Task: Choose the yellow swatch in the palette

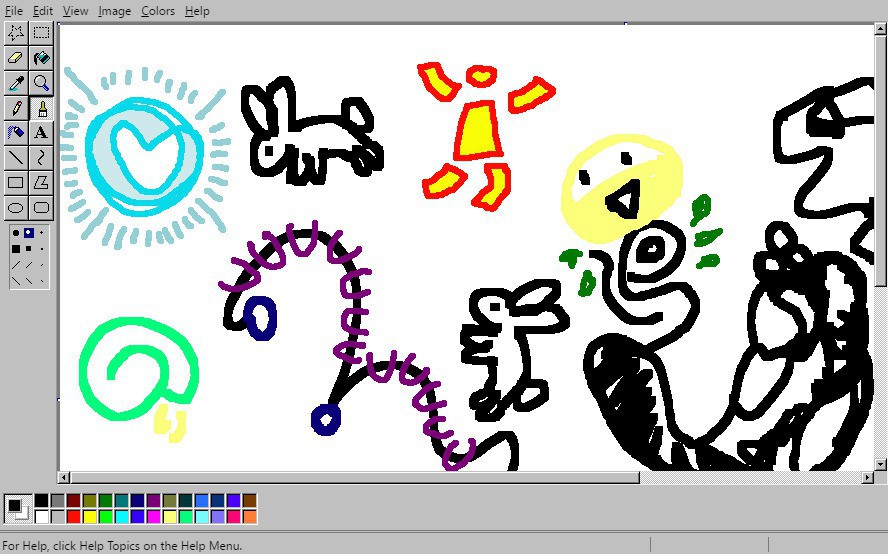Action: coord(90,517)
